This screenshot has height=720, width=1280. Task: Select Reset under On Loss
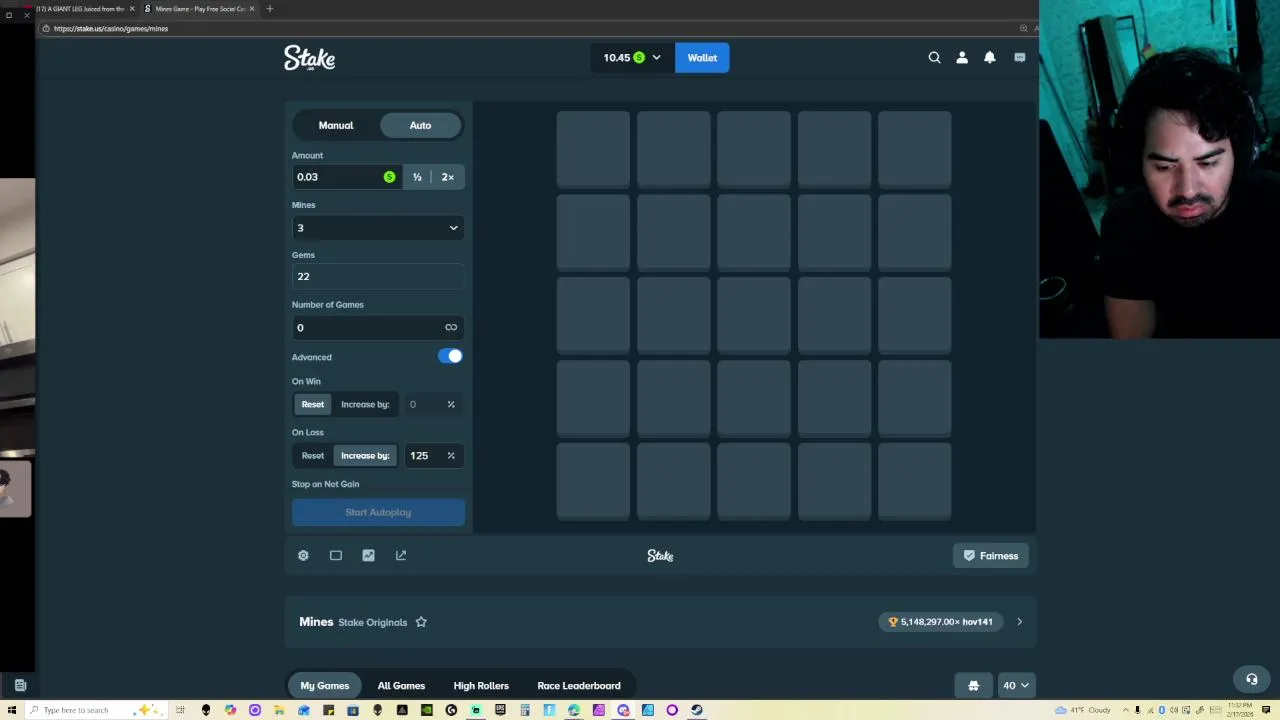coord(312,455)
